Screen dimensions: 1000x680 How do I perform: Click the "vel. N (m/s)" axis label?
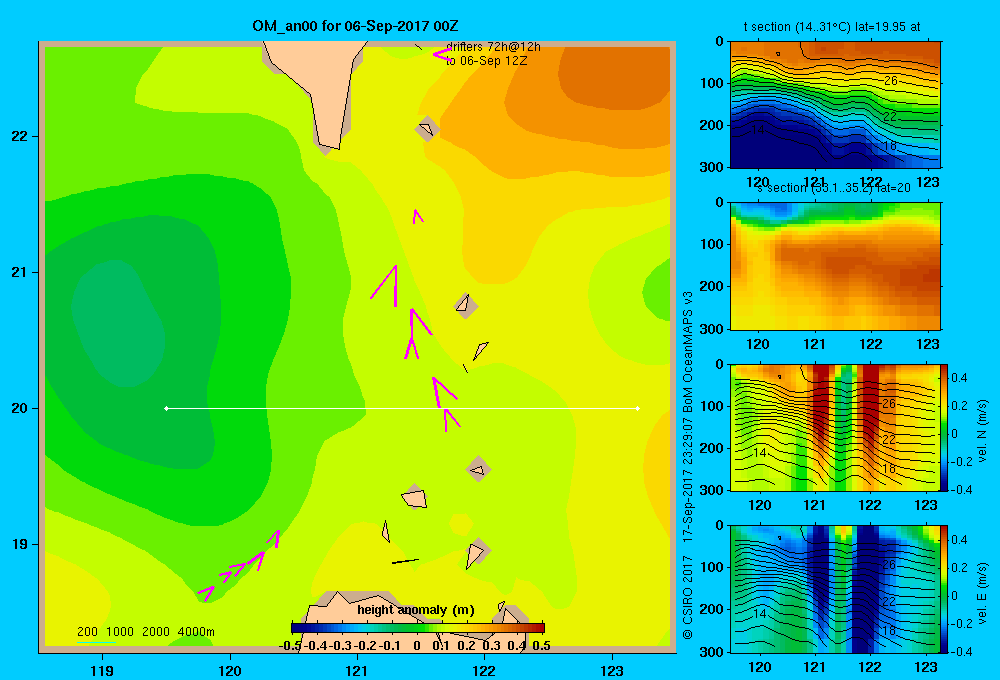982,431
